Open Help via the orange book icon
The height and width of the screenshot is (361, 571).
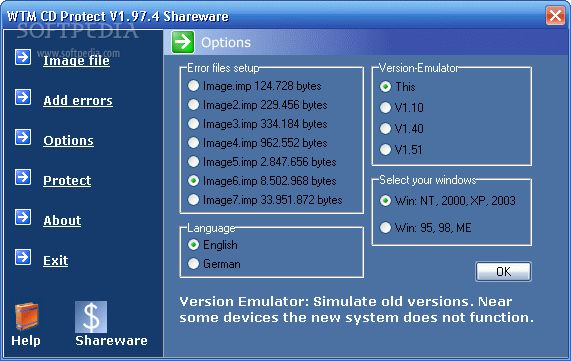(x=27, y=316)
